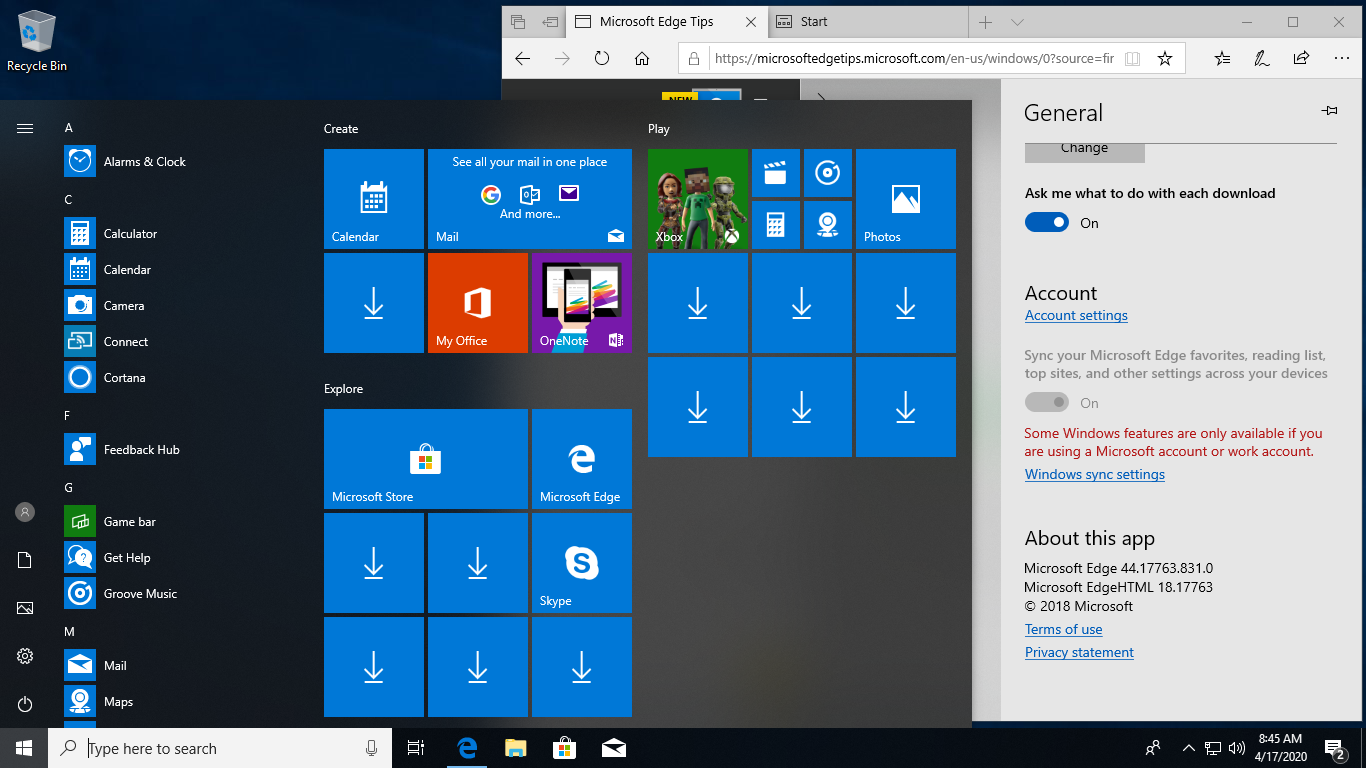Click the Edge address bar URL
Viewport: 1366px width, 768px height.
(x=914, y=59)
